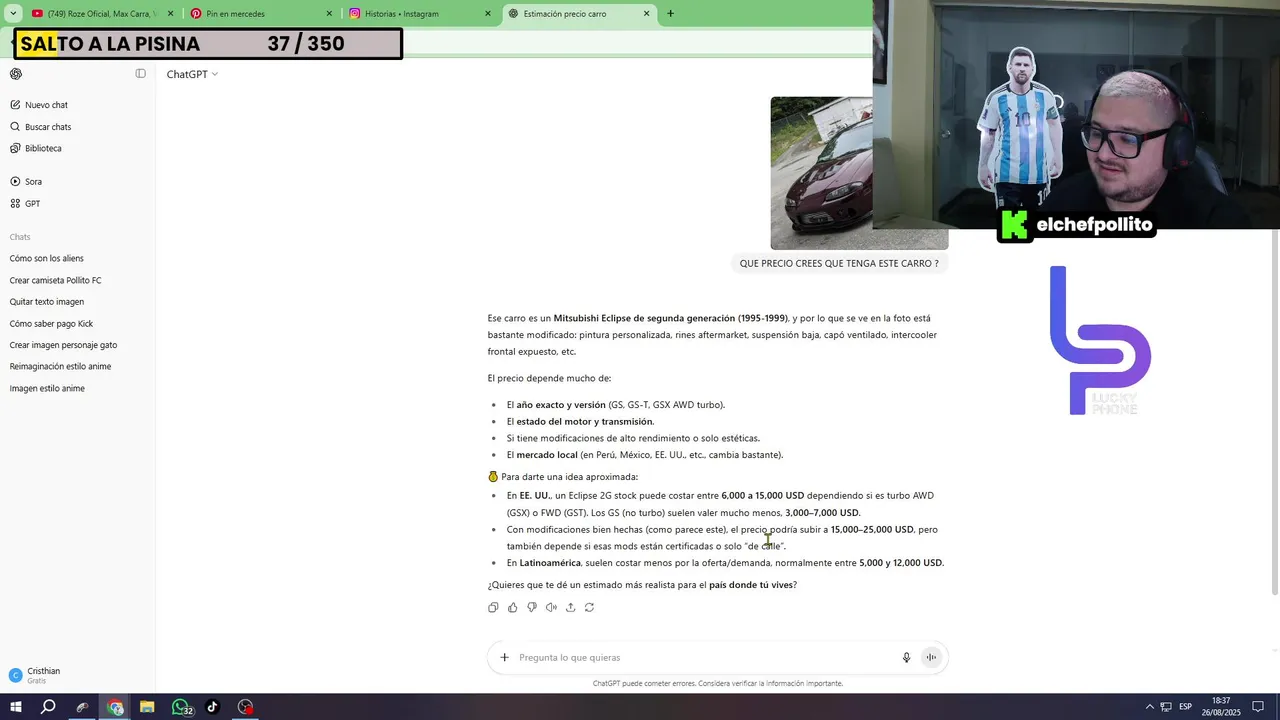The height and width of the screenshot is (720, 1280).
Task: Open Windows taskbar search
Action: [48, 707]
